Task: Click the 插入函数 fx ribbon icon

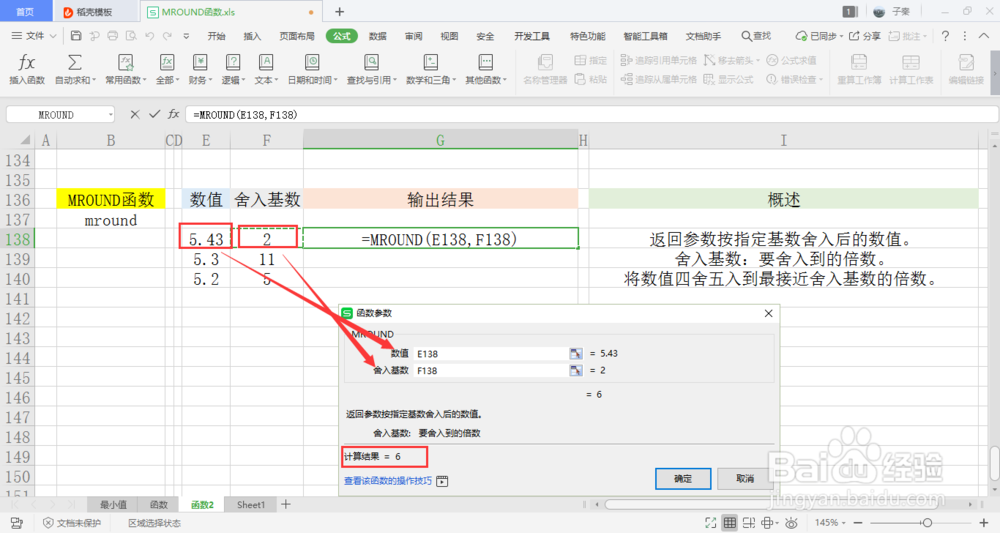Action: pos(27,62)
